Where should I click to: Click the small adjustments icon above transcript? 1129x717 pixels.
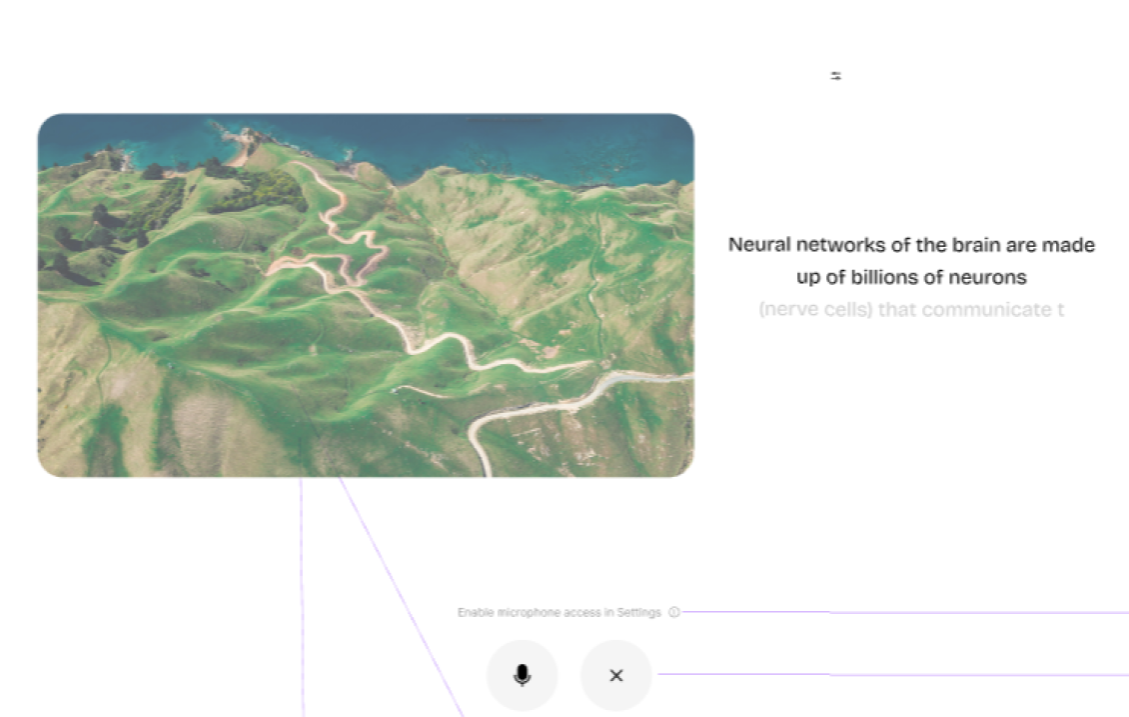tap(836, 75)
